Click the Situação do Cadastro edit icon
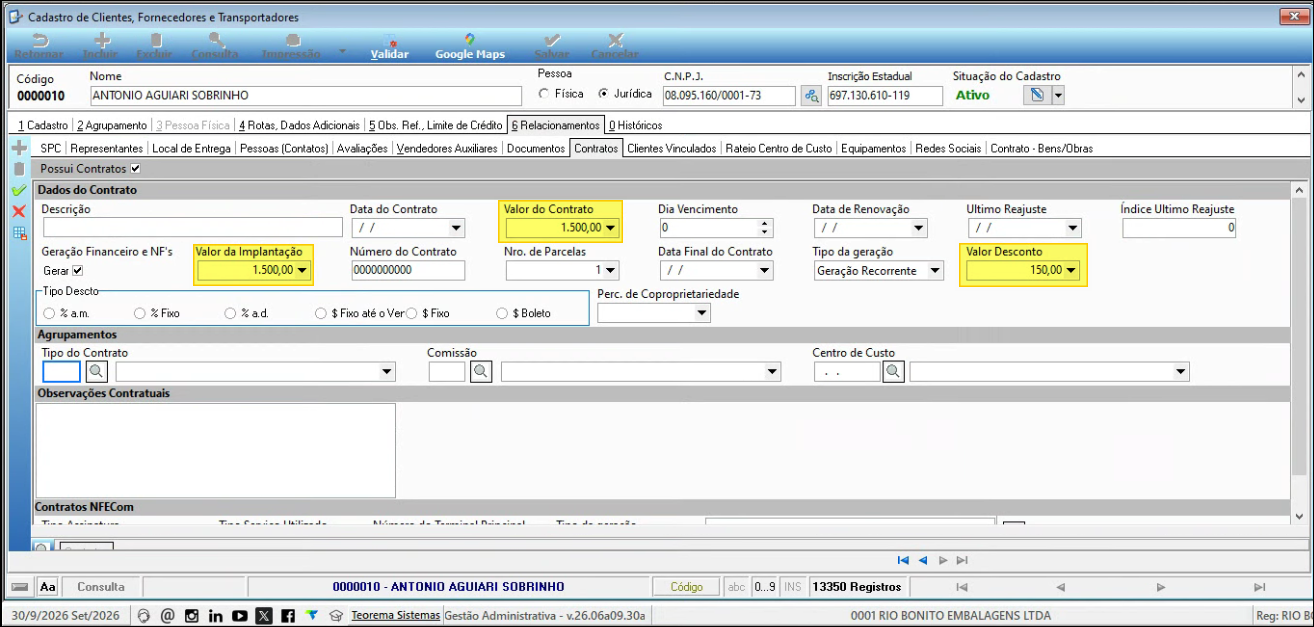1314x627 pixels. (x=1037, y=95)
